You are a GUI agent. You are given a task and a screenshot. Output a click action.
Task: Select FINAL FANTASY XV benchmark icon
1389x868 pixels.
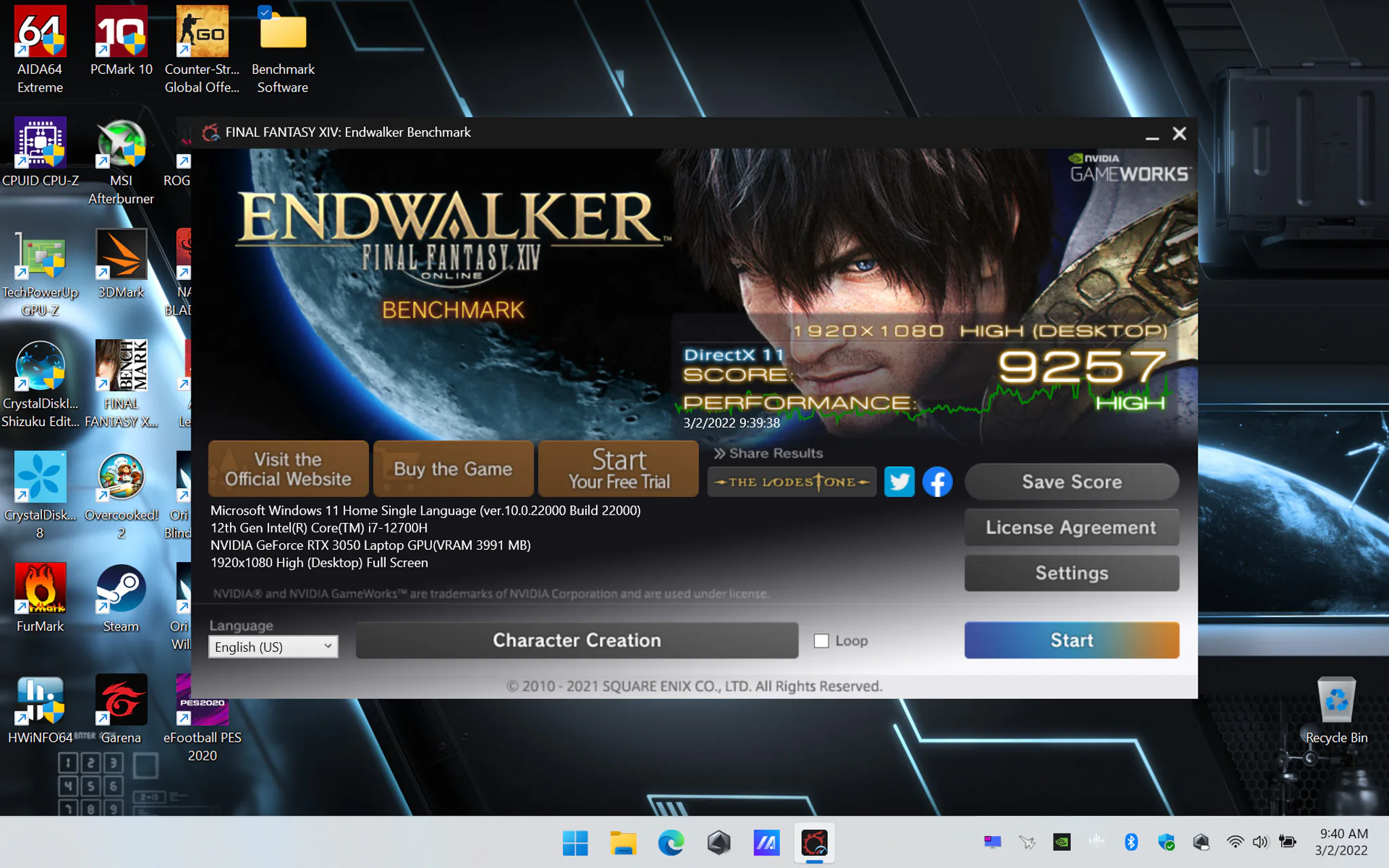pyautogui.click(x=121, y=384)
